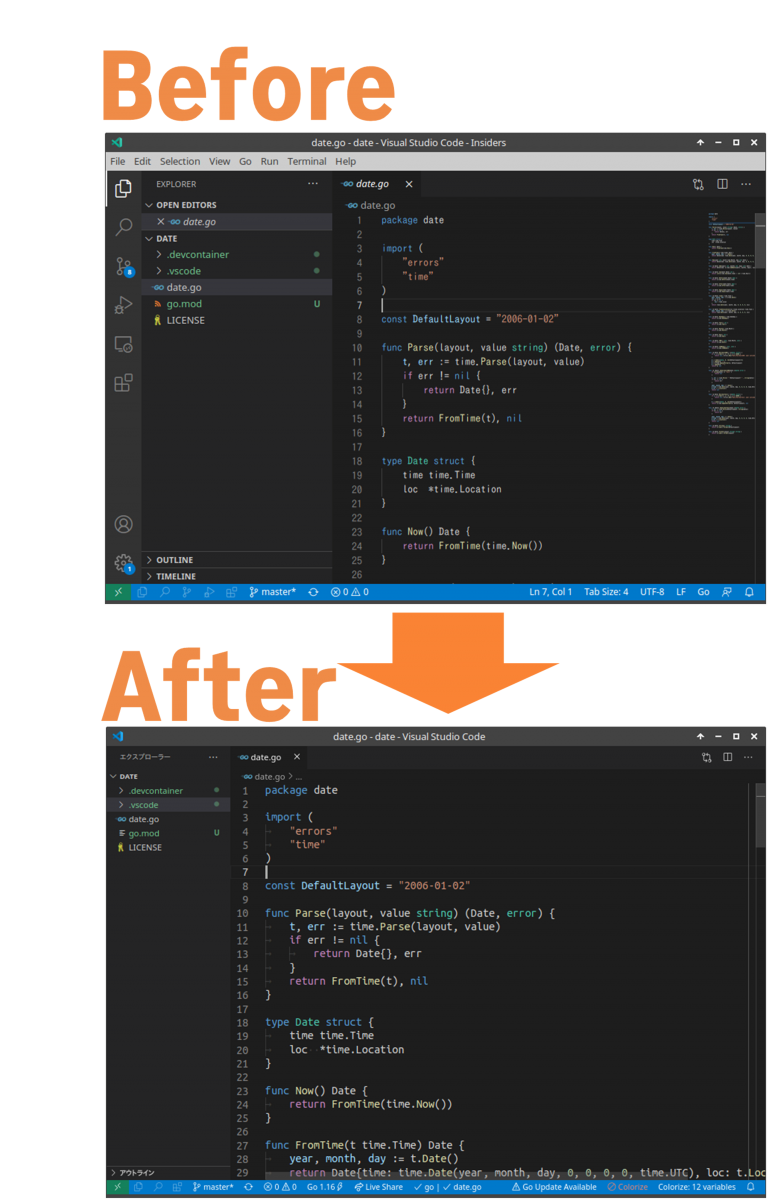Open Explorer panel ellipsis menu in Before window
This screenshot has width=768, height=1200.
[x=313, y=184]
